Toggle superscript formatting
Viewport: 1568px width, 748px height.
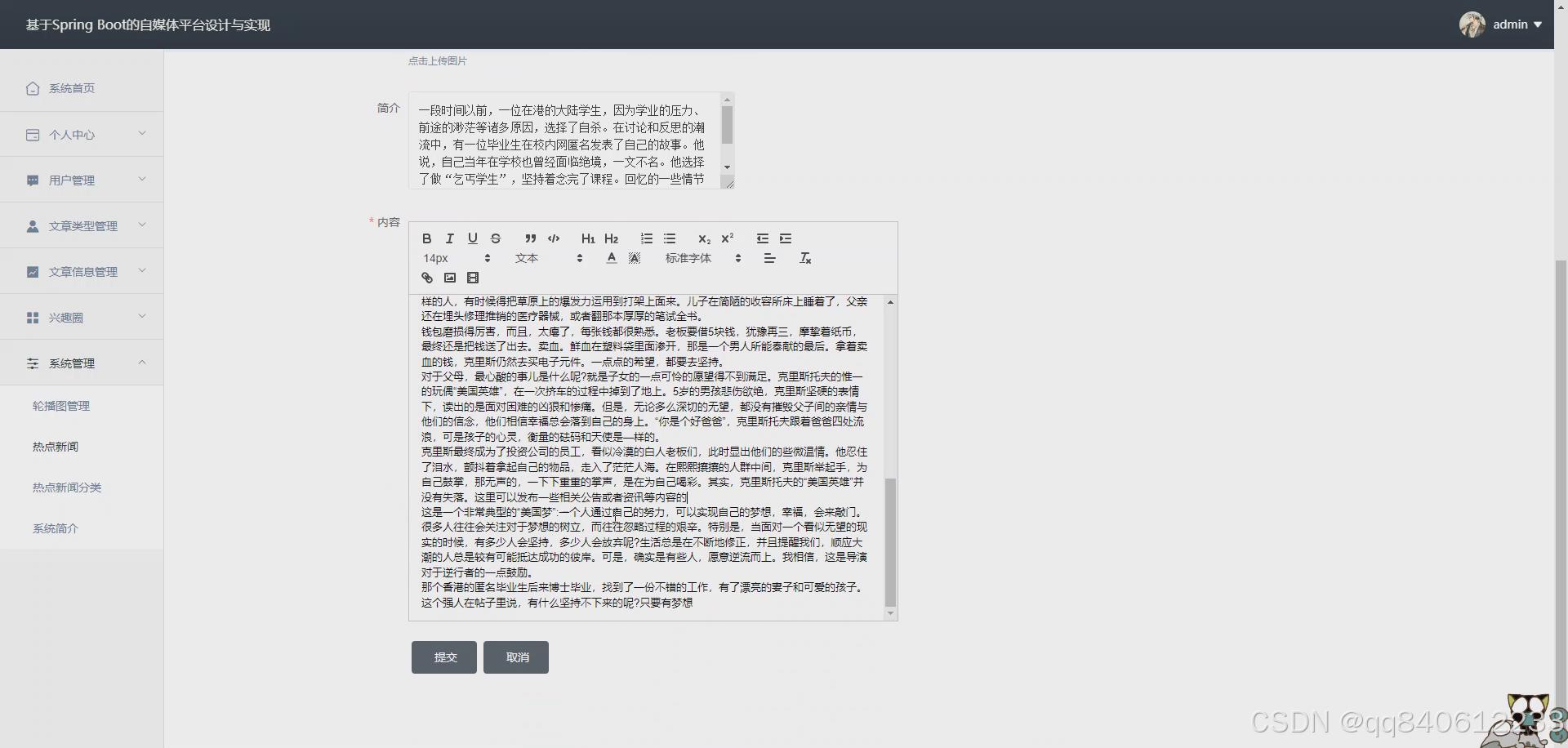point(727,238)
